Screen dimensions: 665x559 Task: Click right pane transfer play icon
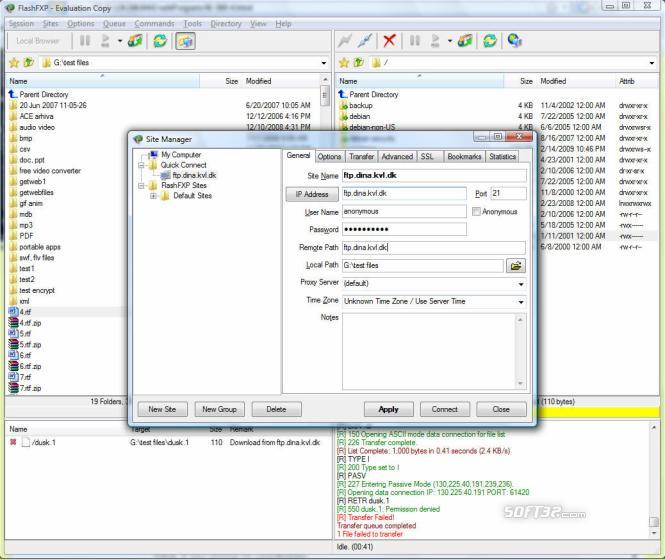pos(435,41)
